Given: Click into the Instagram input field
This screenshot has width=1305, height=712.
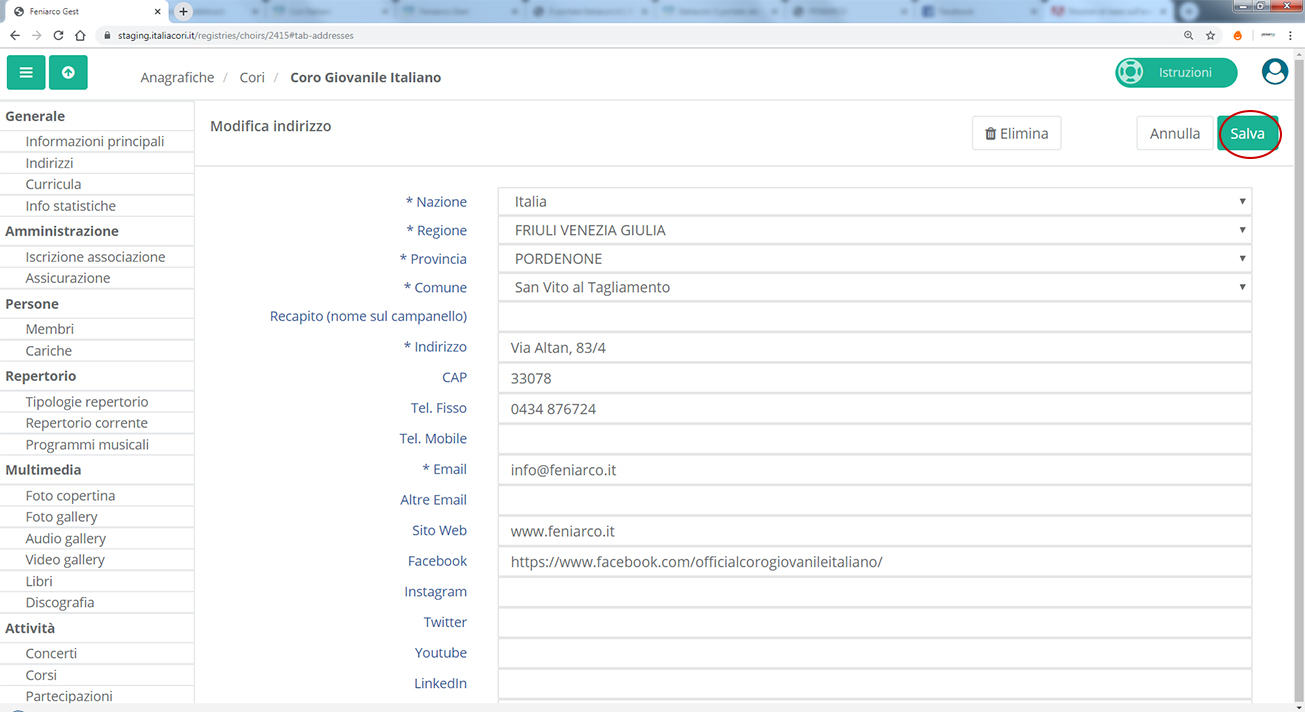Looking at the screenshot, I should pos(874,592).
